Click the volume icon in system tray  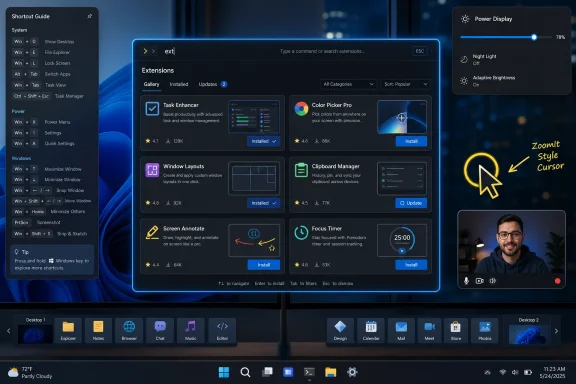point(515,373)
